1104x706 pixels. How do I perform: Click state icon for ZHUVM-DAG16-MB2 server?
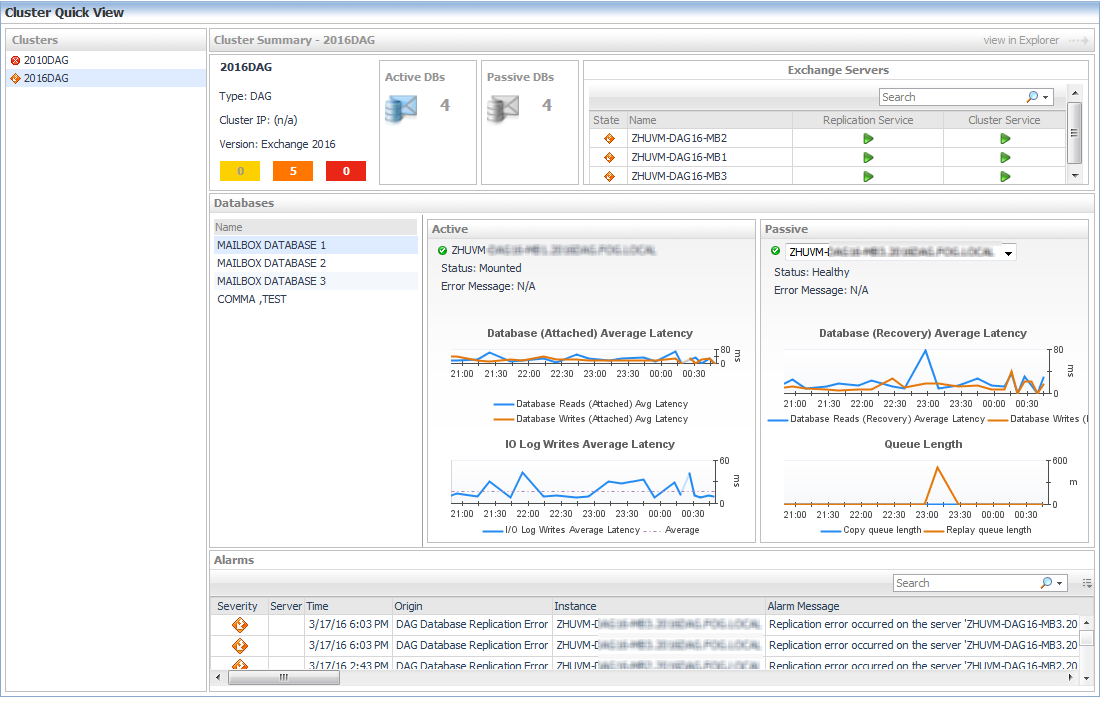[608, 139]
